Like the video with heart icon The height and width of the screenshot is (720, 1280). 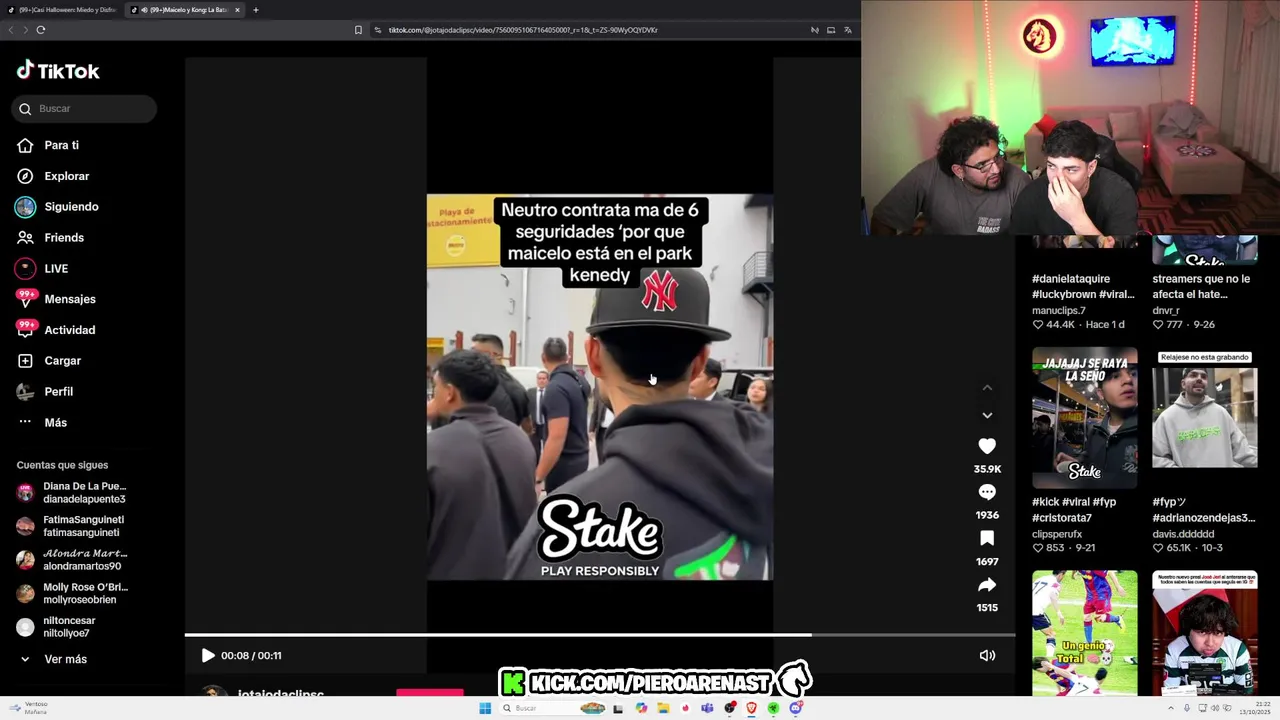click(x=987, y=446)
